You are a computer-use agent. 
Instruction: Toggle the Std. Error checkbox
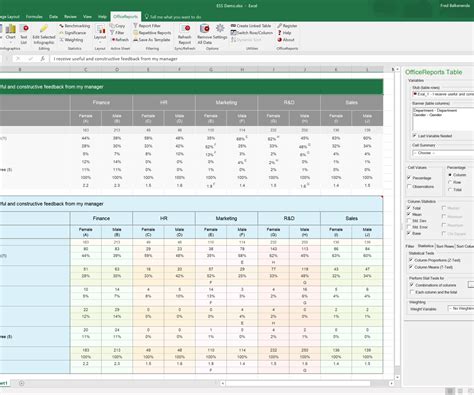409,227
